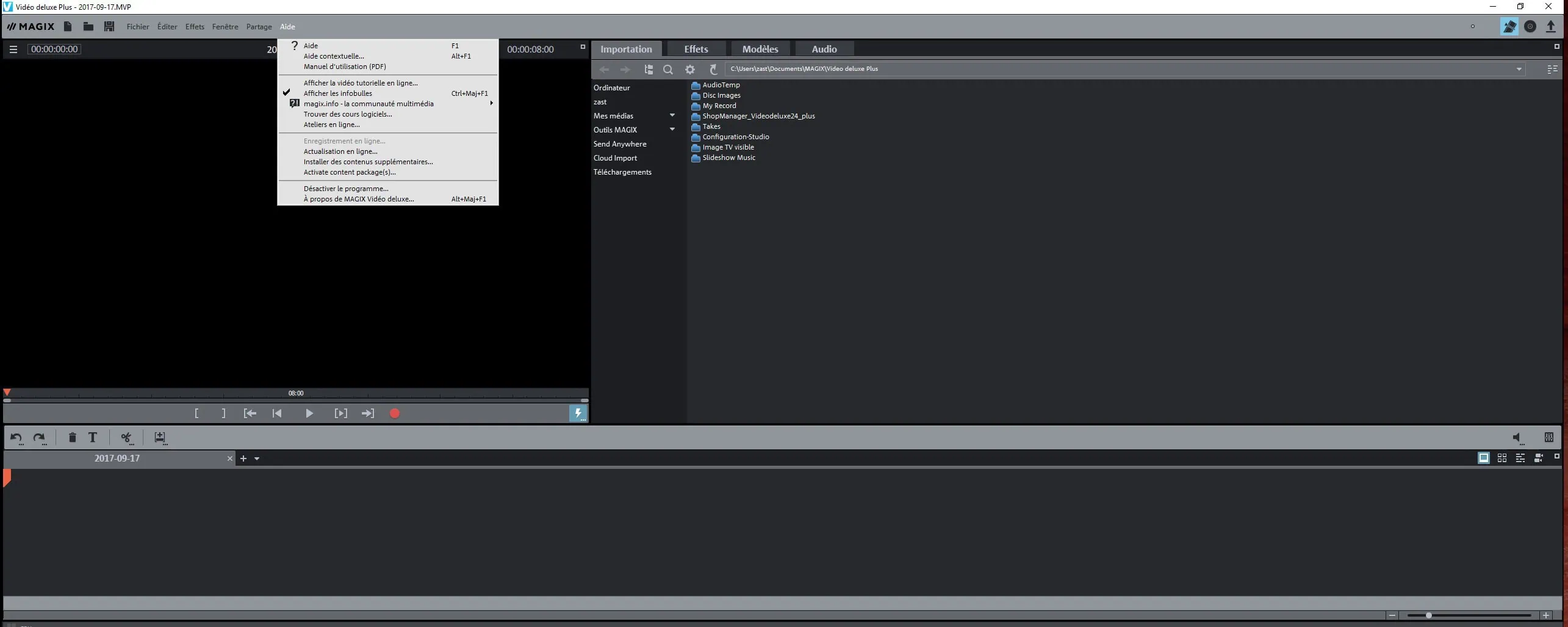Screen dimensions: 1568x627
Task: Expand the Outils MAGIX dropdown arrow
Action: point(672,129)
